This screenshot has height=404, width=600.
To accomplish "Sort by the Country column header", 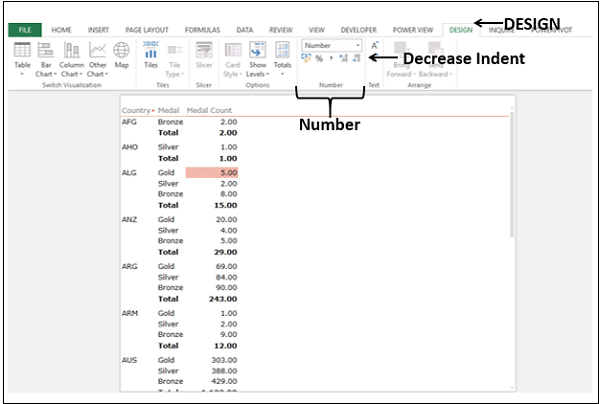I will click(135, 110).
